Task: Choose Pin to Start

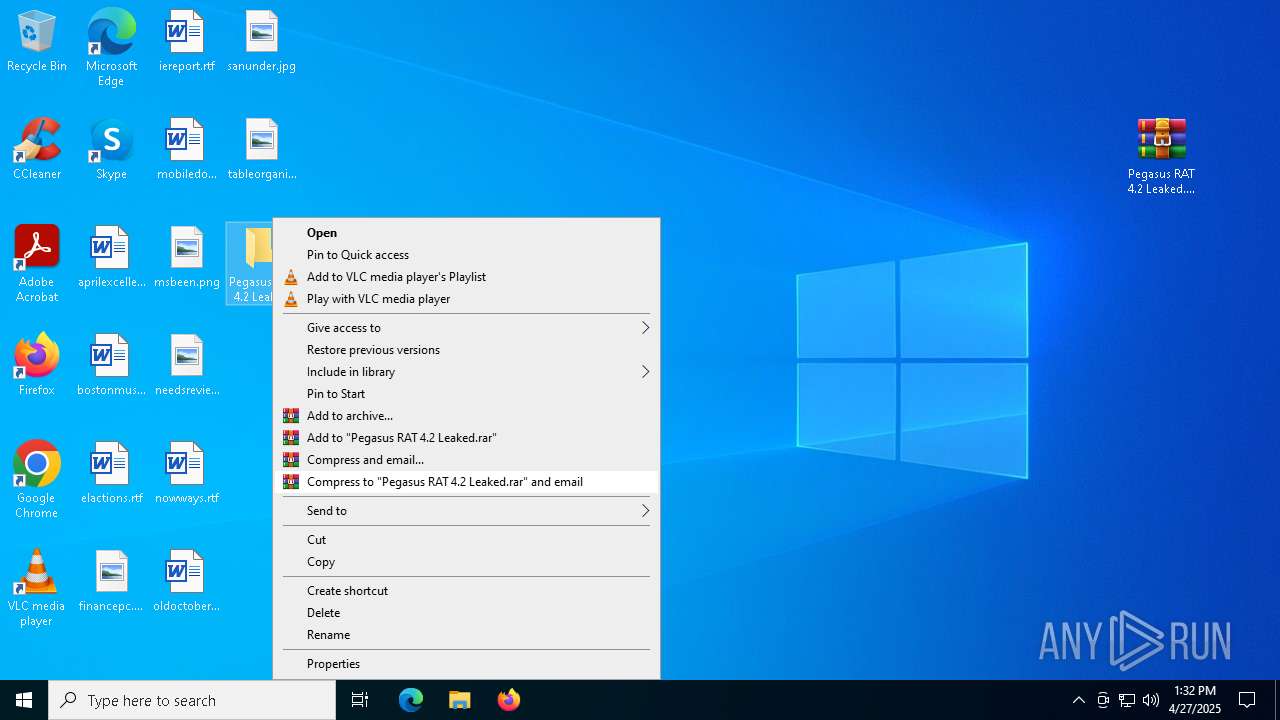Action: tap(466, 394)
